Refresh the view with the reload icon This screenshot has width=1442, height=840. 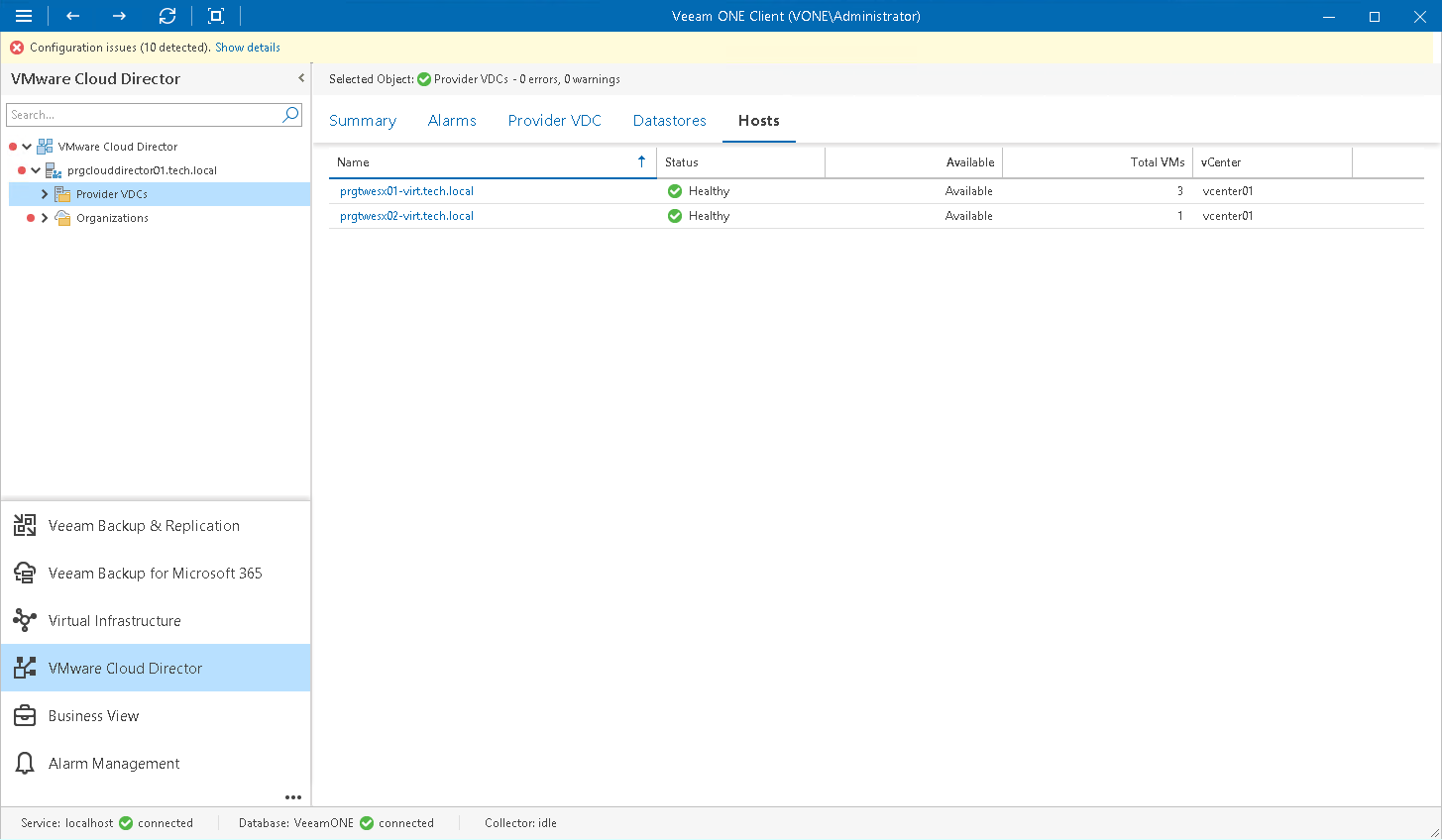[x=167, y=16]
